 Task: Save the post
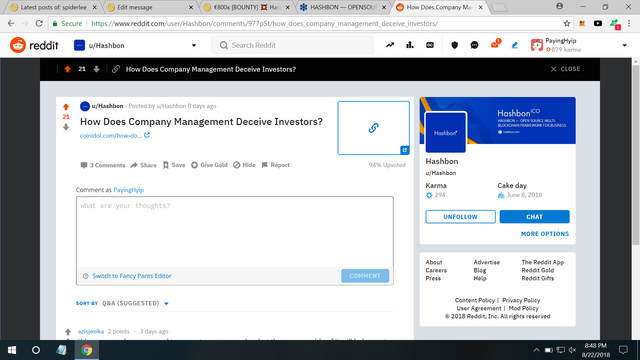coord(174,165)
